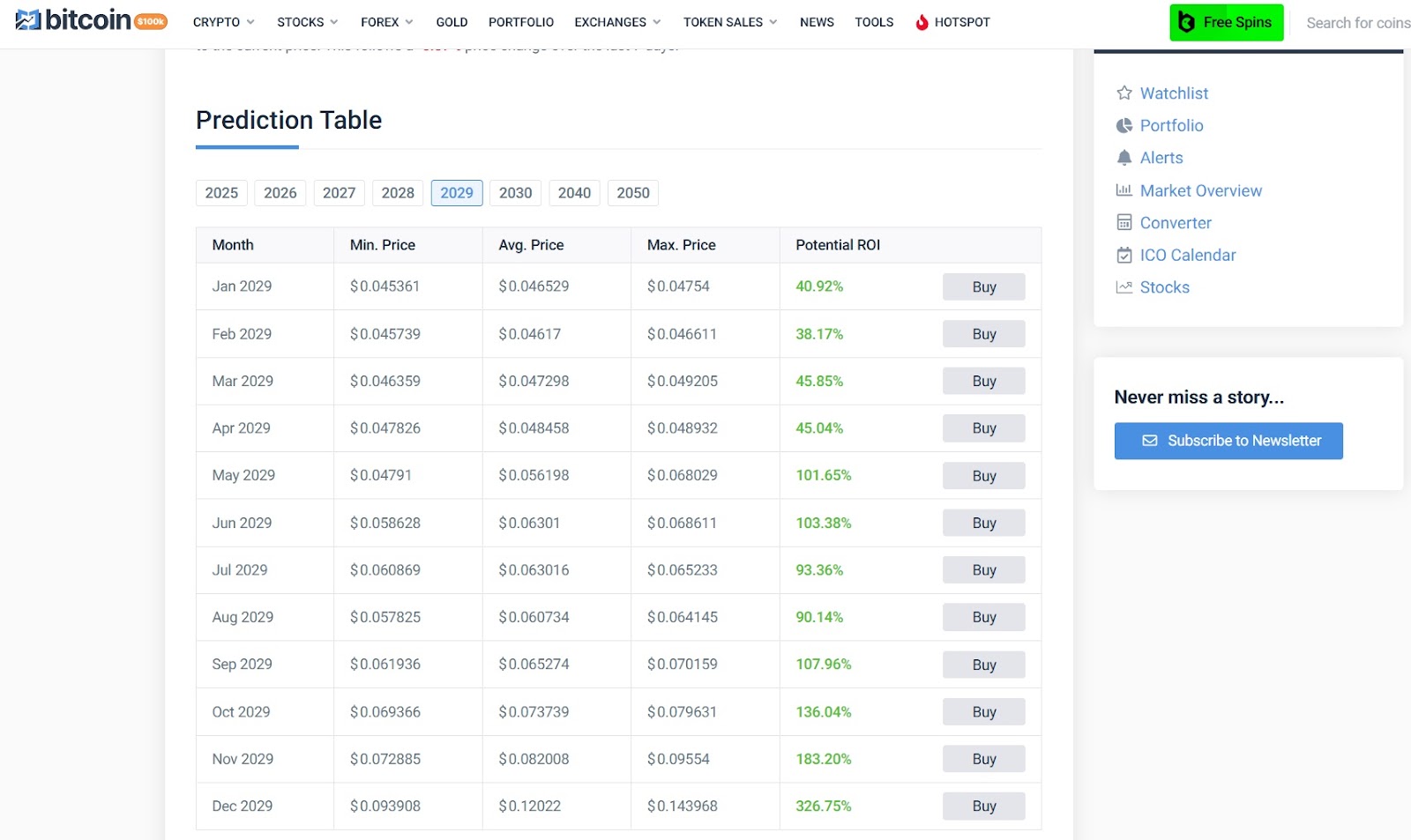
Task: Click the Stocks line chart icon
Action: pos(1124,287)
